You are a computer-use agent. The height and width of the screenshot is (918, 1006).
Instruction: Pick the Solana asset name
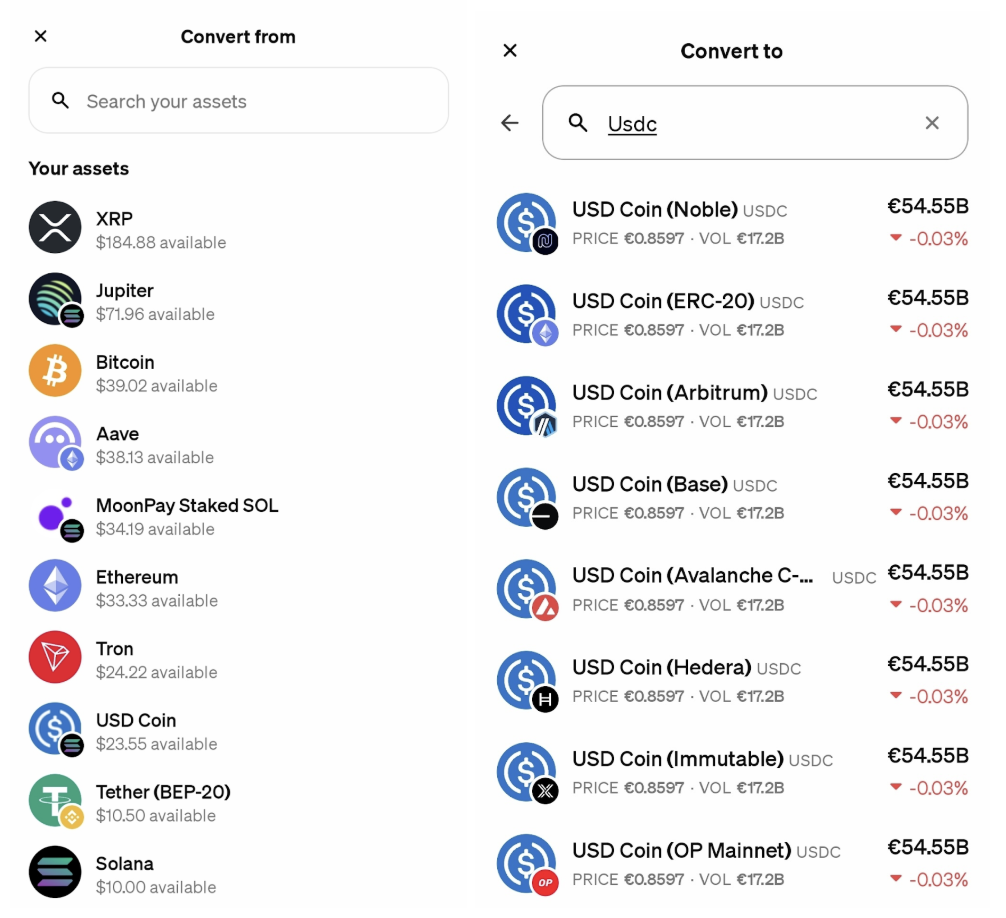pos(124,863)
